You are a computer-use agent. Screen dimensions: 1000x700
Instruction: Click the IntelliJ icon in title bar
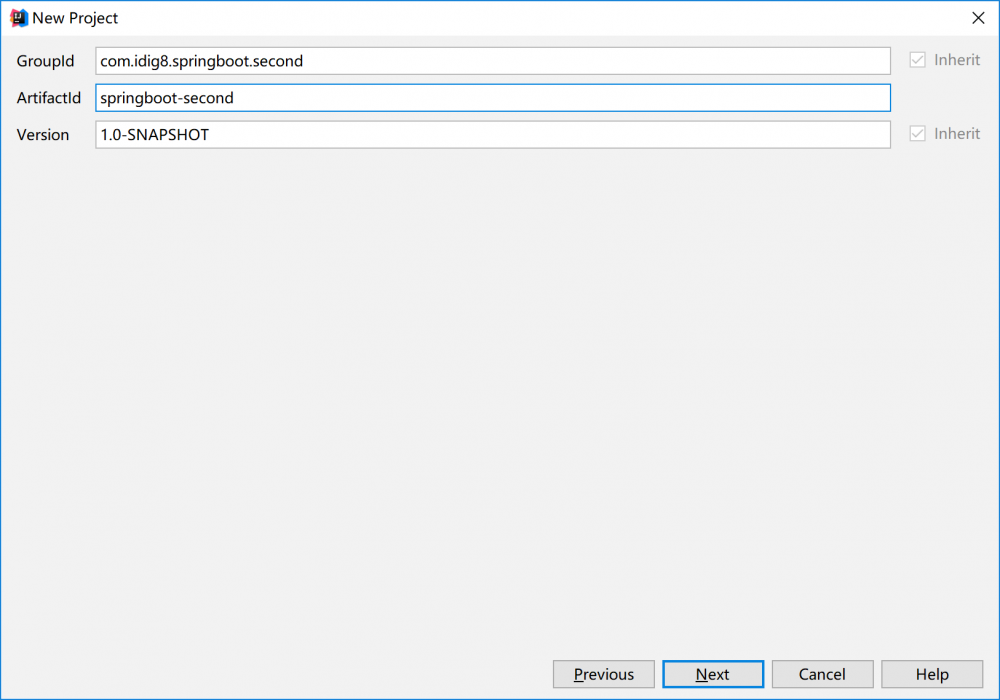18,18
